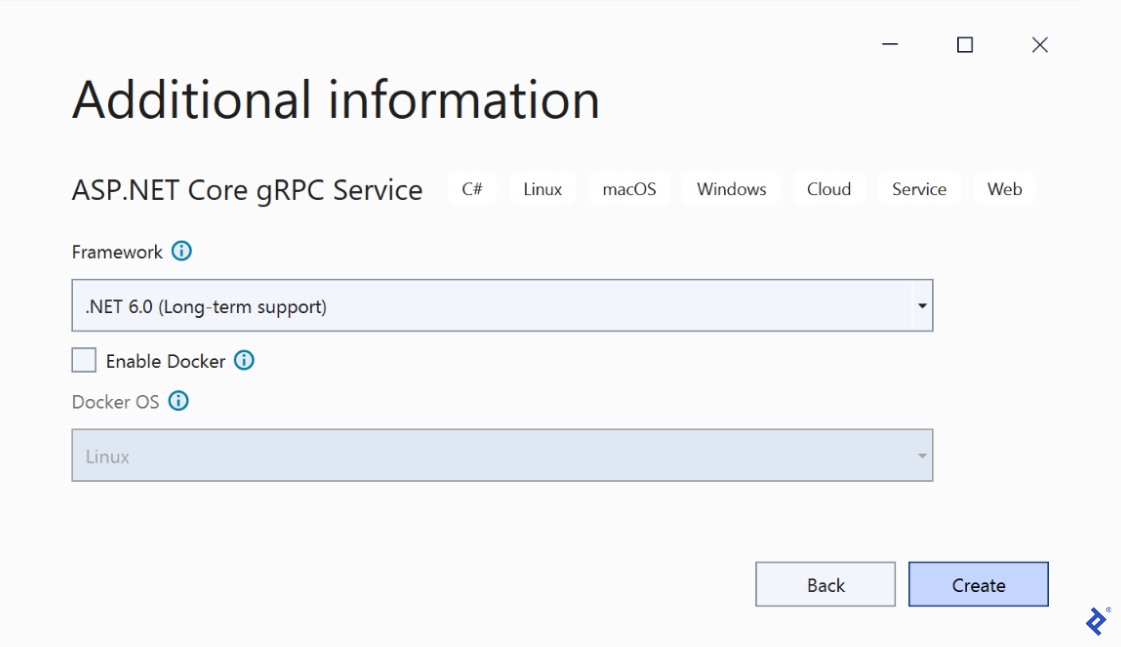Select the Linux project tag
1121x647 pixels.
coord(542,188)
